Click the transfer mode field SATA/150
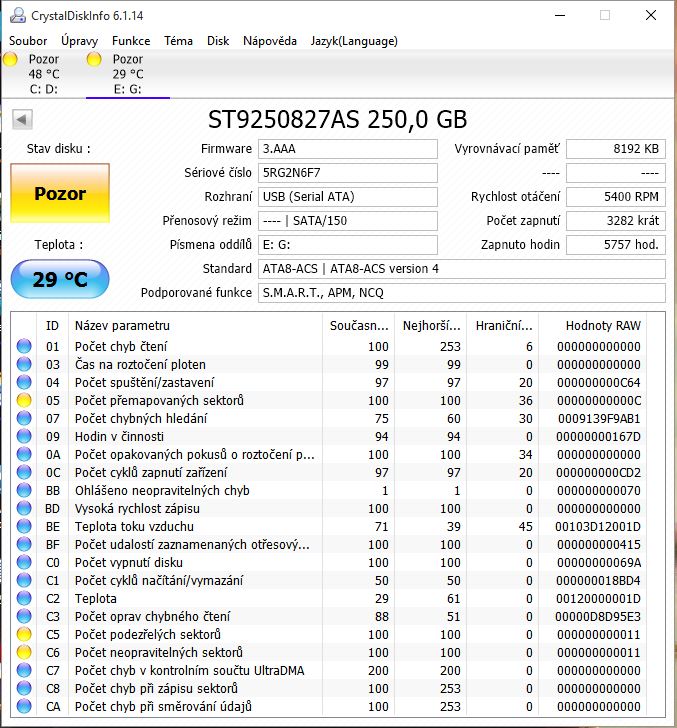The width and height of the screenshot is (677, 728). 348,221
